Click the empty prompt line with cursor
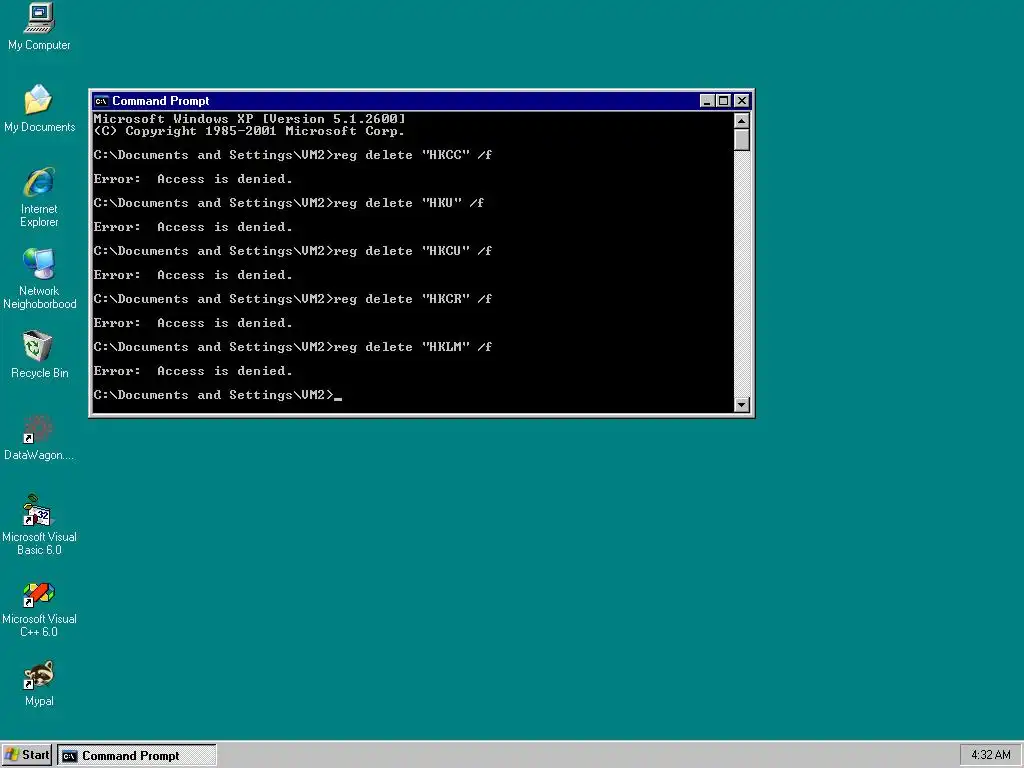The image size is (1024, 768). [217, 395]
